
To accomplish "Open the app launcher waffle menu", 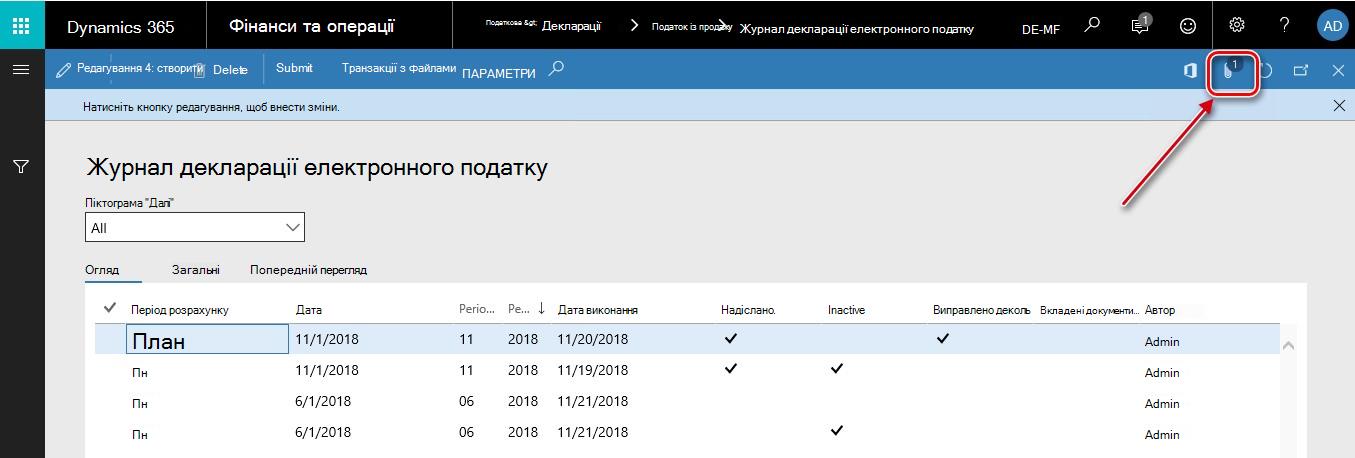I will point(22,27).
